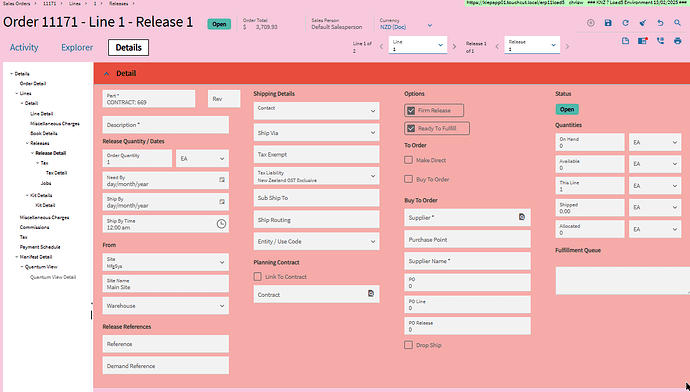Save the order using the disk icon

tap(608, 23)
